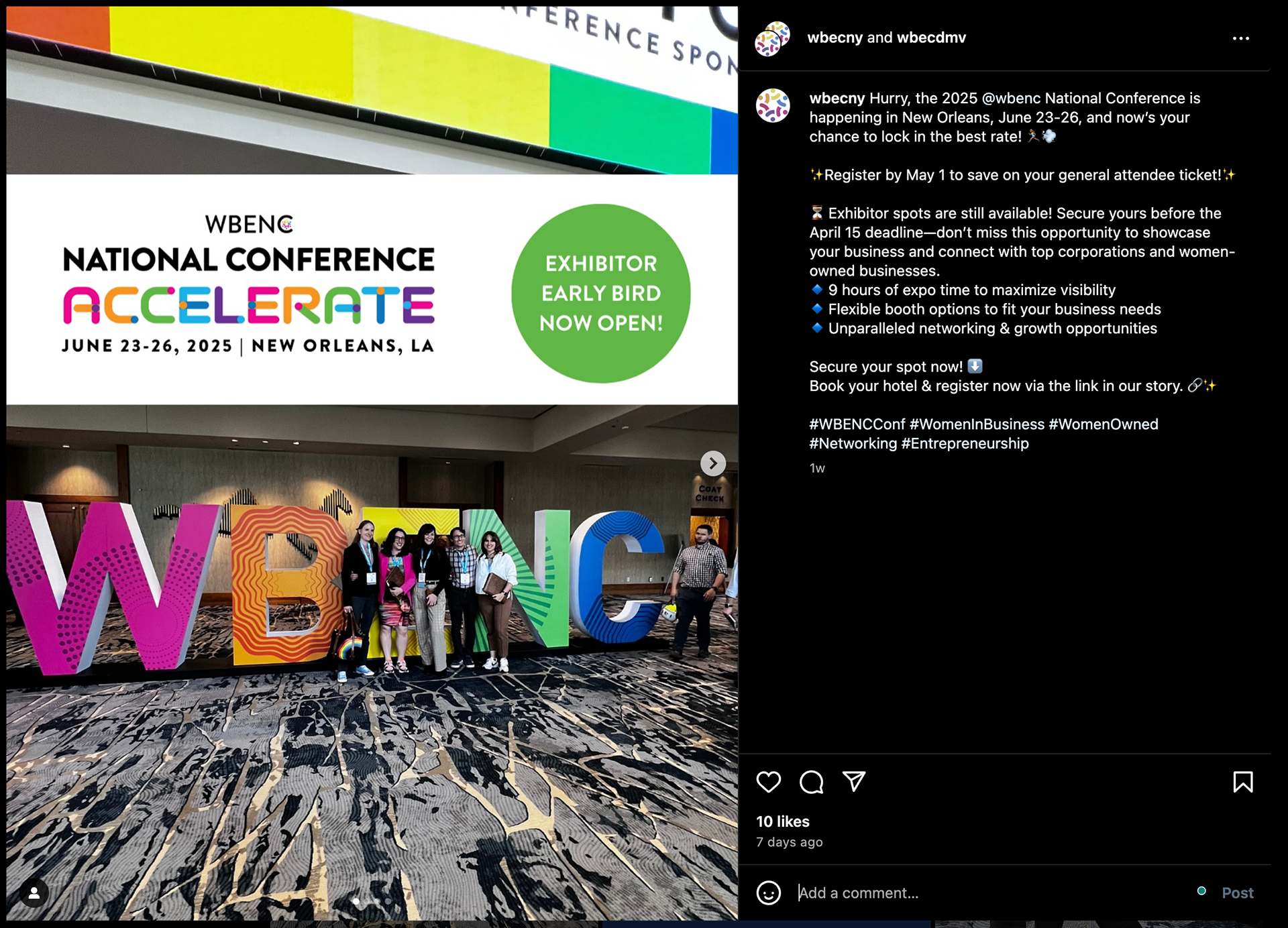This screenshot has width=1288, height=928.
Task: Open the #WomenOwned hashtag
Action: 1104,424
